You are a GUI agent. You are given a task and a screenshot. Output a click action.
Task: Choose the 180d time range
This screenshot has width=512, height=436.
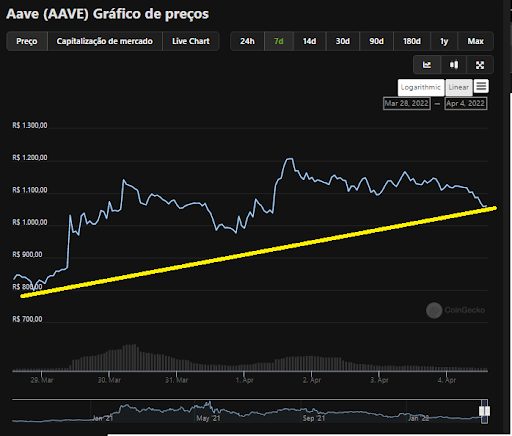pos(412,41)
